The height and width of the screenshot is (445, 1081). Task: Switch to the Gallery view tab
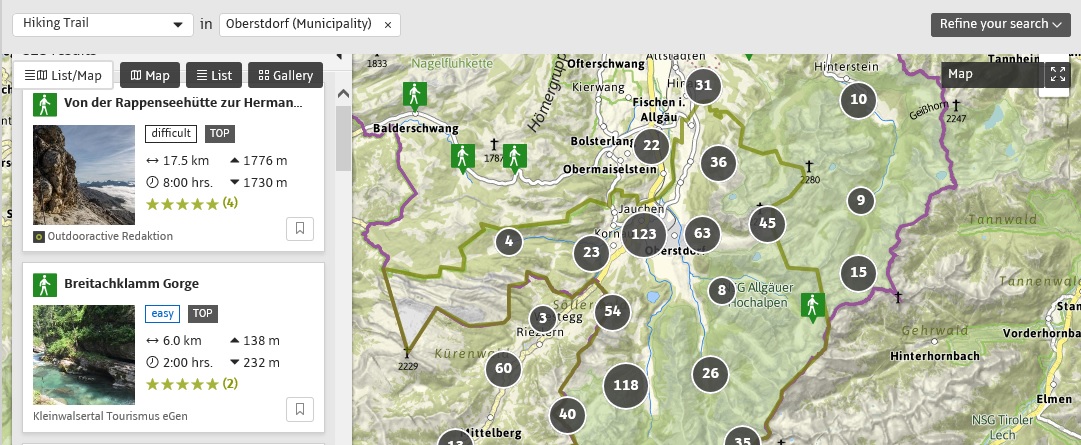click(x=285, y=75)
